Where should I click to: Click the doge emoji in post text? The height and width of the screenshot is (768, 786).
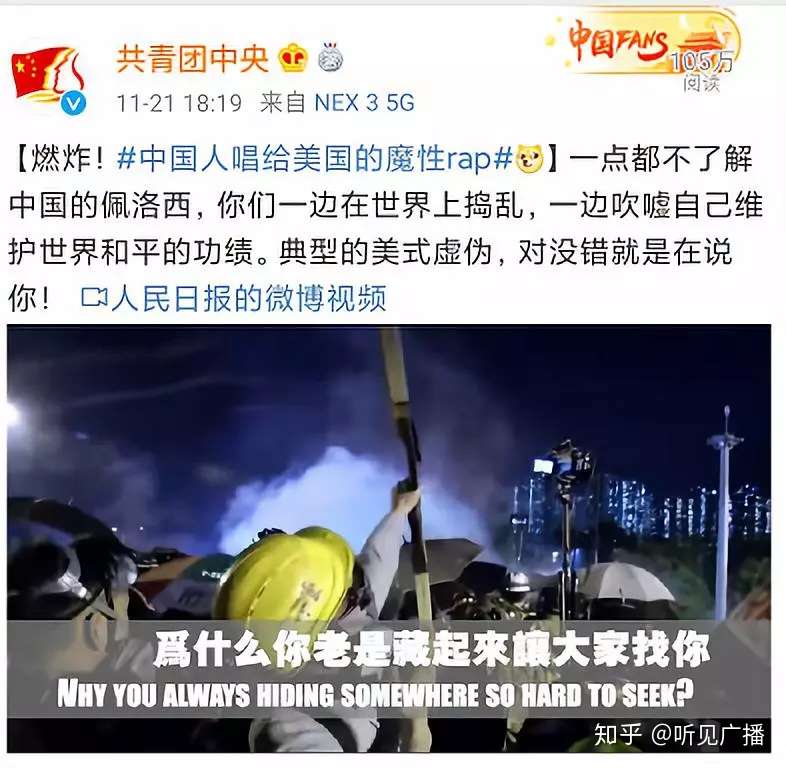click(530, 159)
